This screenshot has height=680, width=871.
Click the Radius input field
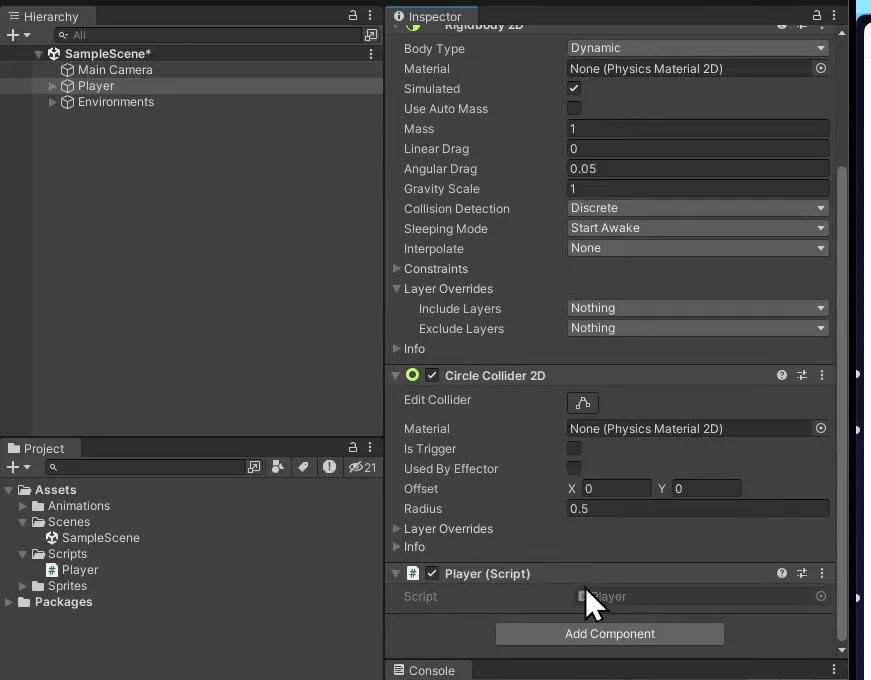(x=698, y=508)
